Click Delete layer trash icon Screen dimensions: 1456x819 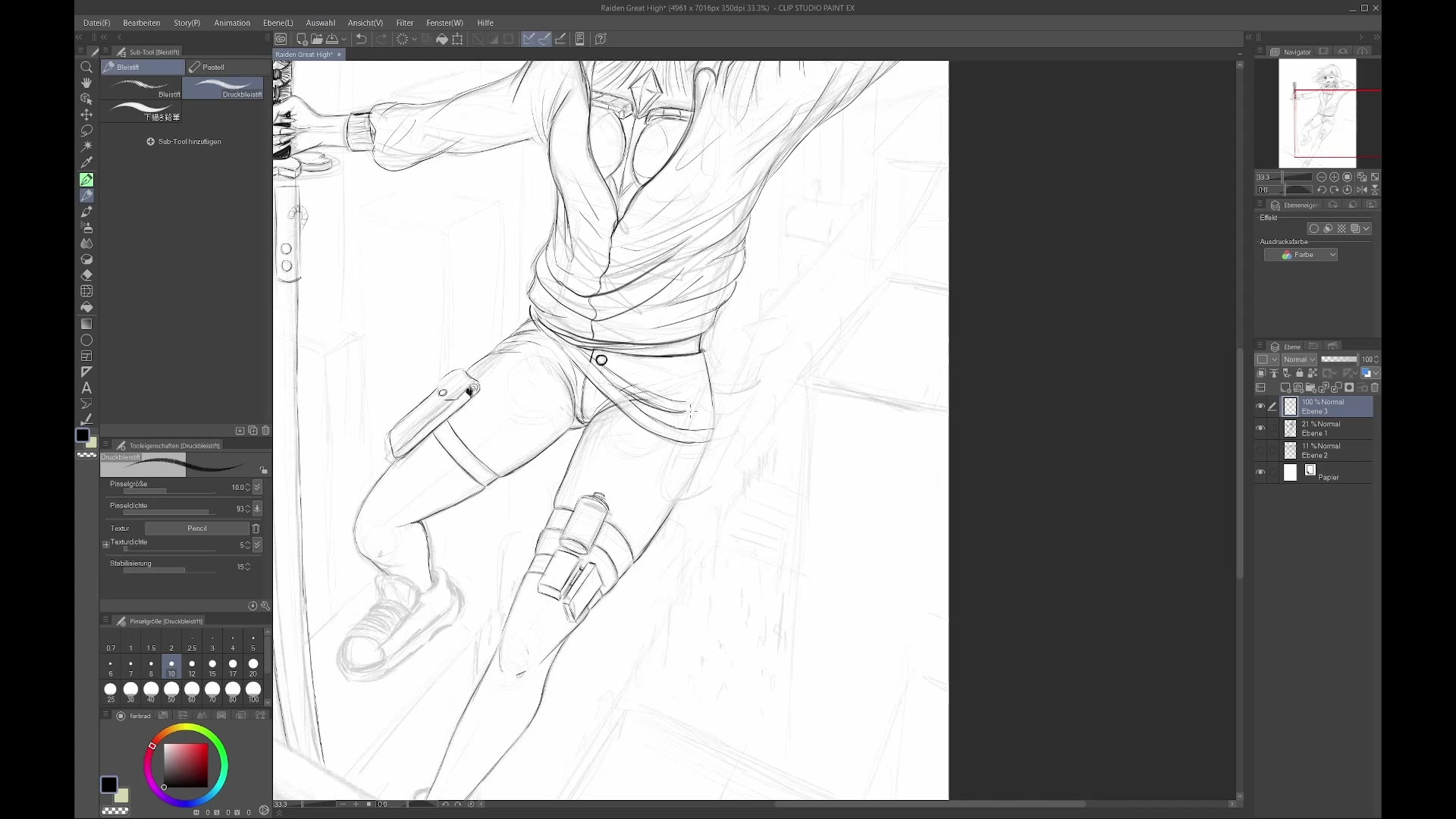[1375, 388]
